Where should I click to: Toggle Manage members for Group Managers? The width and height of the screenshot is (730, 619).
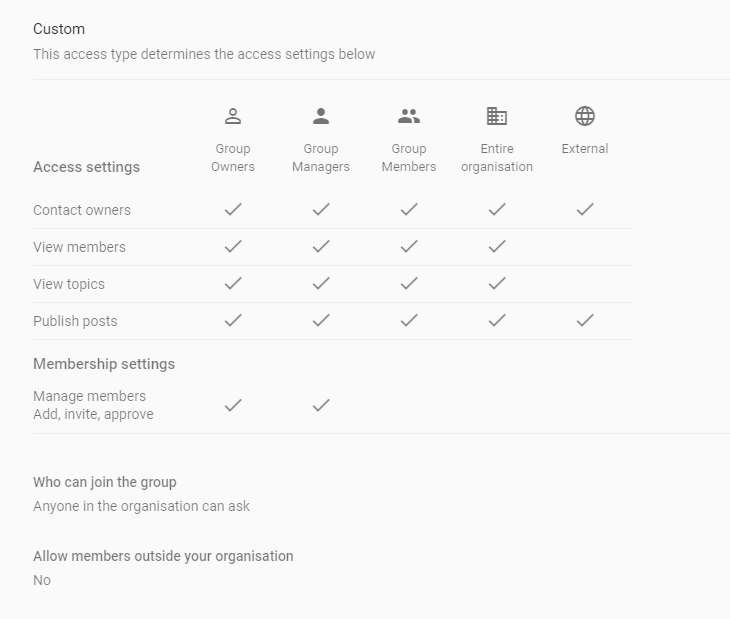[x=321, y=405]
